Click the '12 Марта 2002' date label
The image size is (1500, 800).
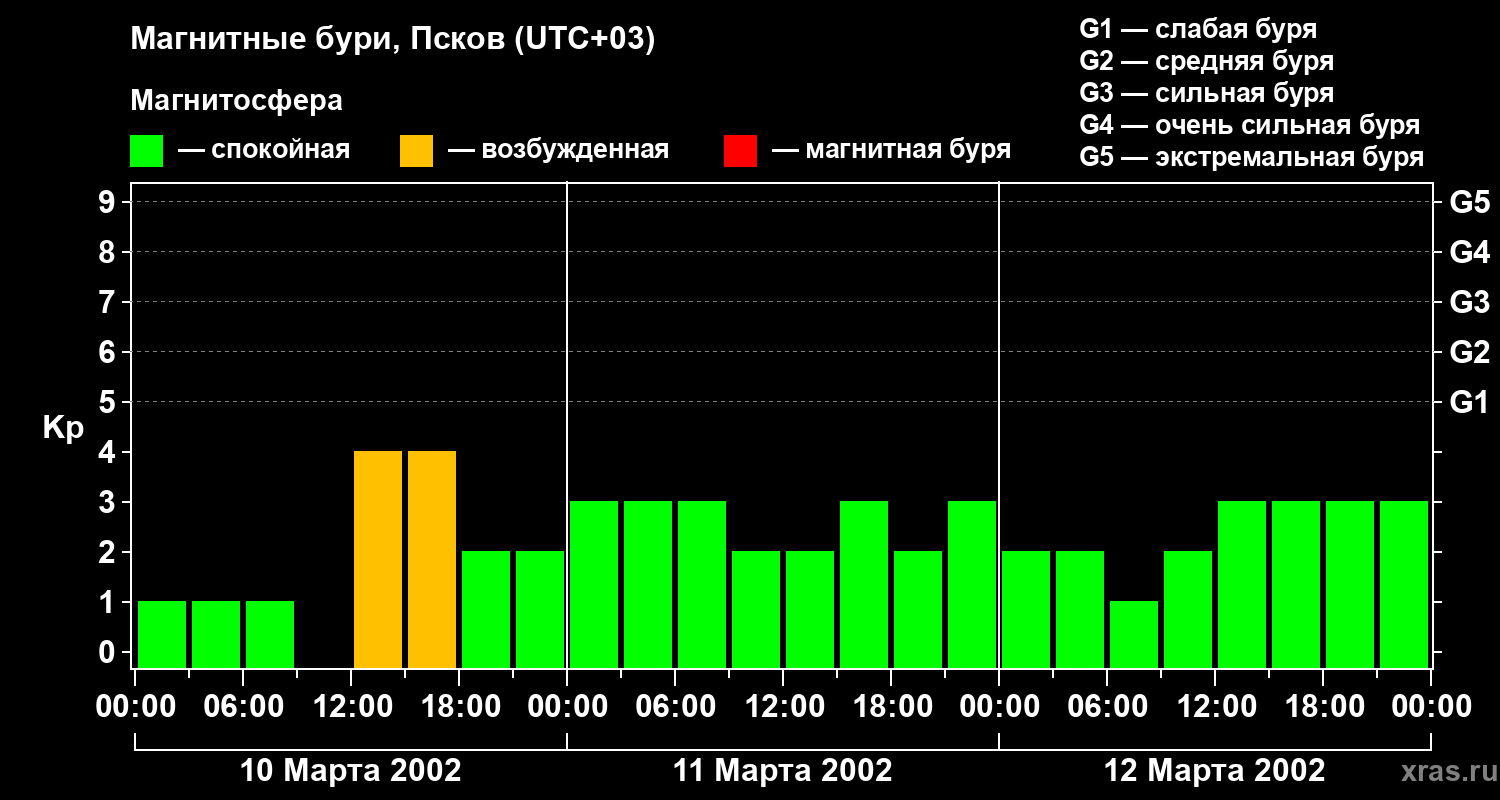(1214, 771)
